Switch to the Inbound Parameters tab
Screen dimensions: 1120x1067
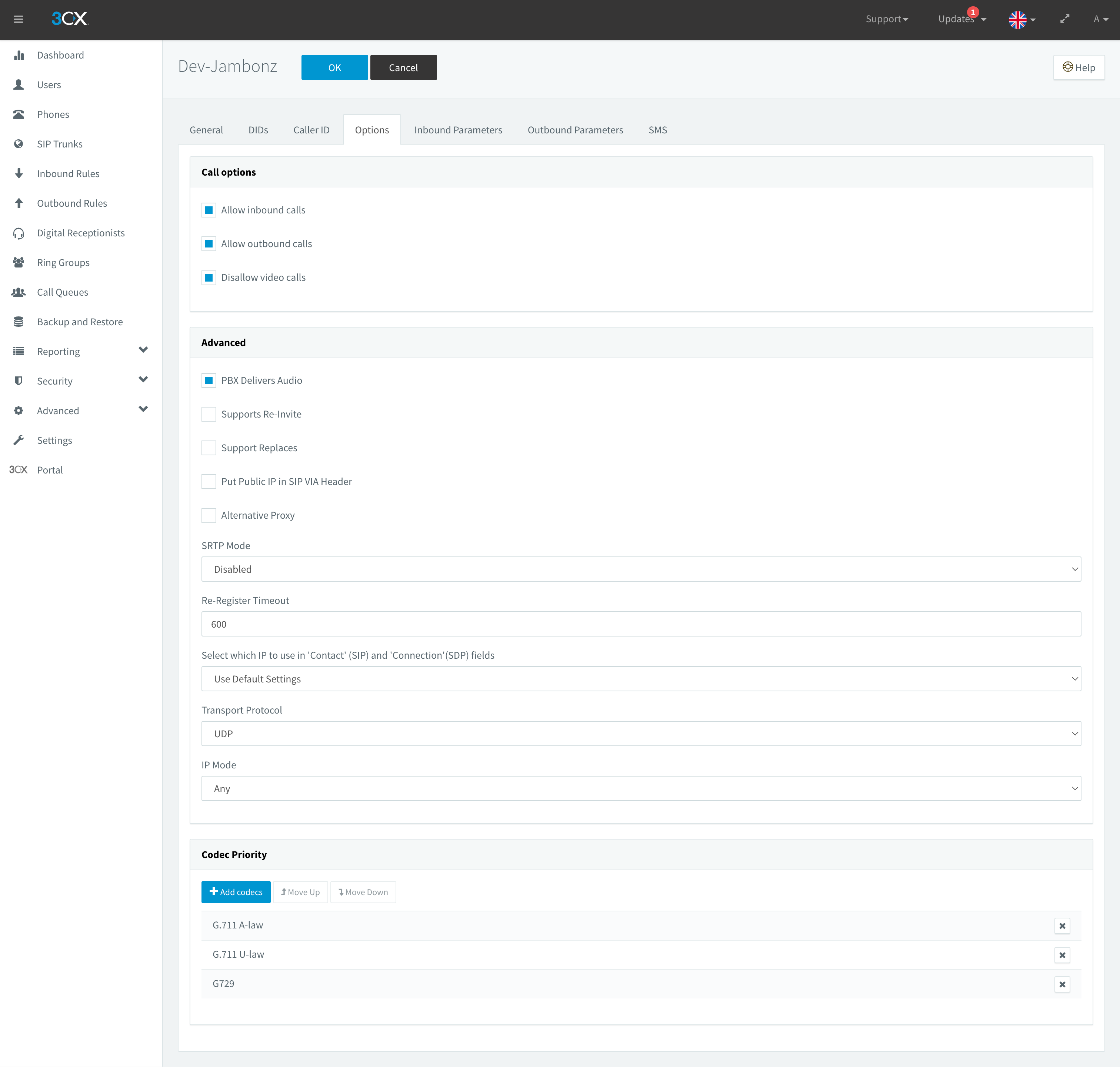coord(458,130)
